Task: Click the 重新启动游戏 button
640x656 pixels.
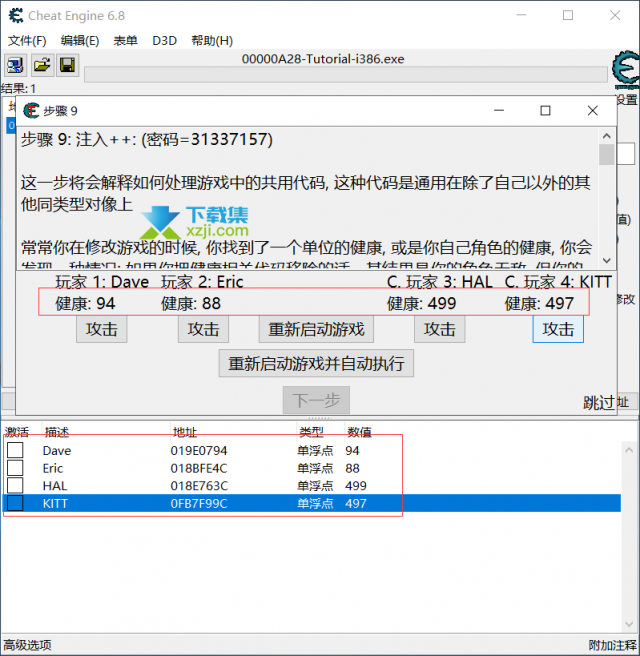Action: (x=316, y=329)
